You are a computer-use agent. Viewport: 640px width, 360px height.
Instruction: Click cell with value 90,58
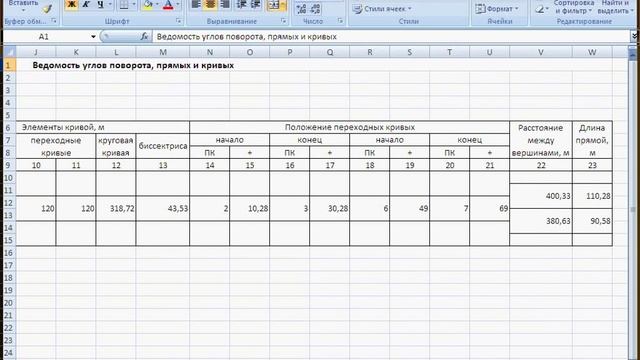[592, 221]
